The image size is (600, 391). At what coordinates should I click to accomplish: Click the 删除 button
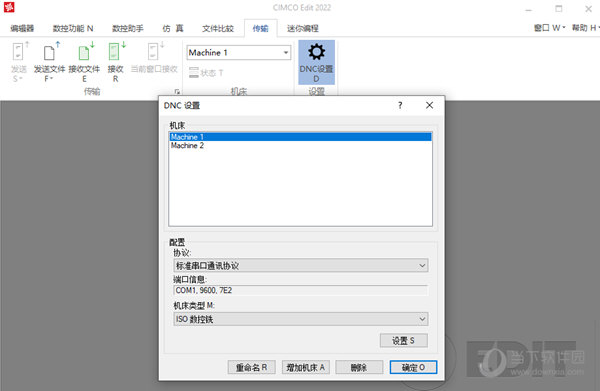point(359,368)
